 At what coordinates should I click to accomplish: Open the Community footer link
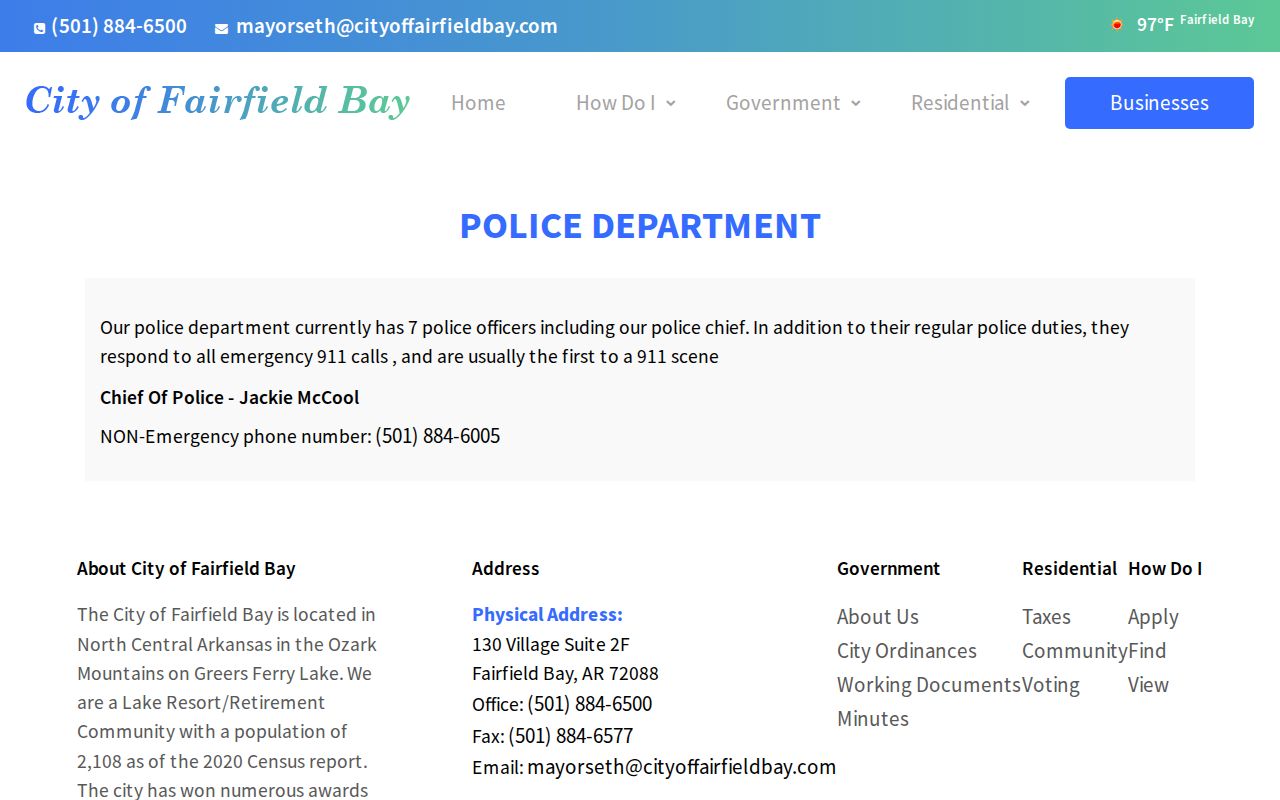click(x=1075, y=651)
